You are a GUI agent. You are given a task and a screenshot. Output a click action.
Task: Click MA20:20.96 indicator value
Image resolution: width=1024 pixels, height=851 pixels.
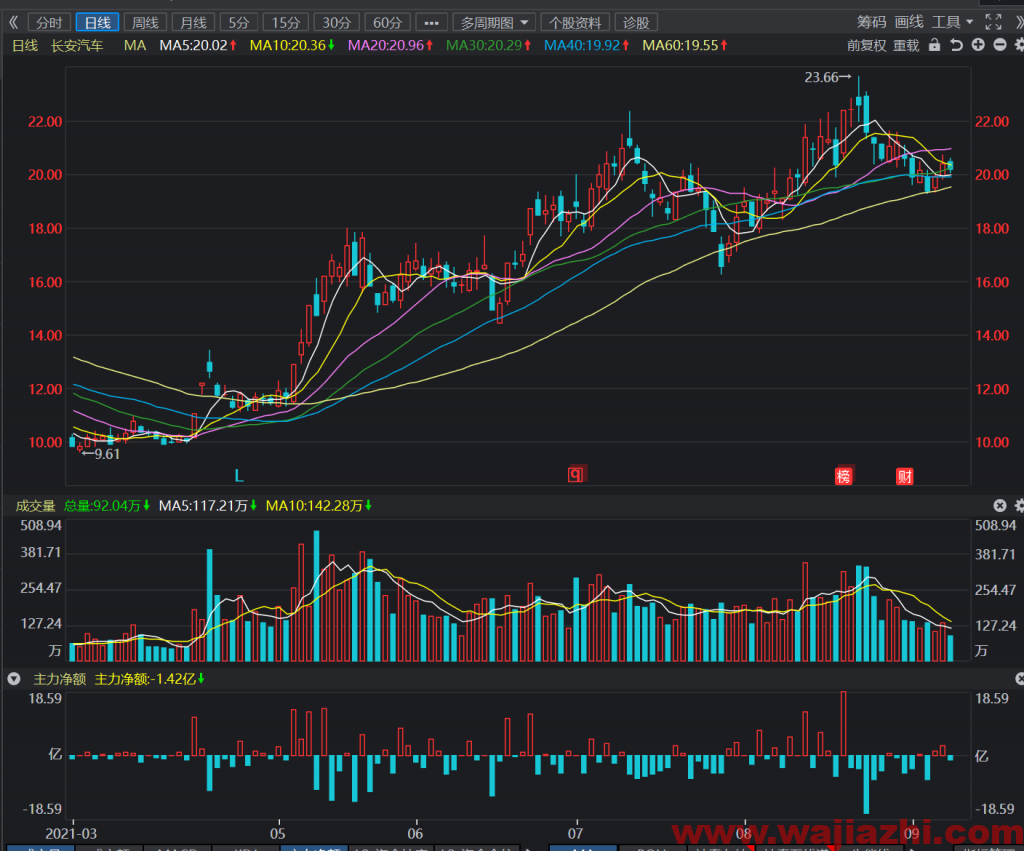[391, 45]
